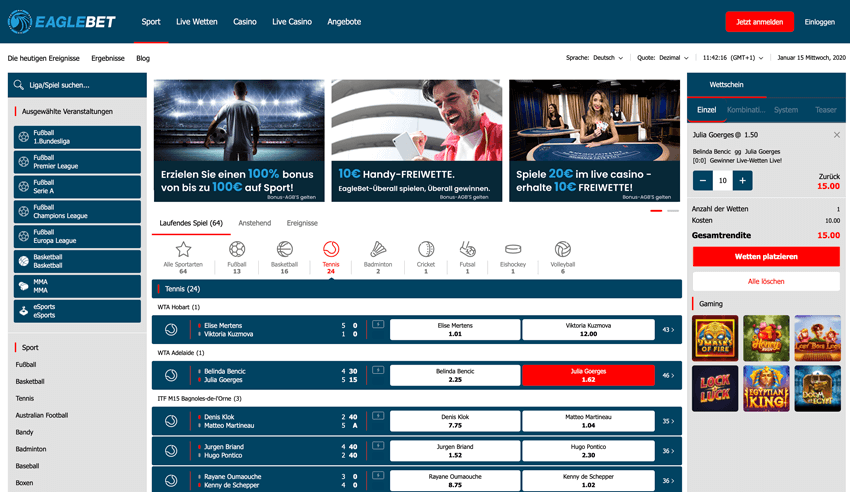Image resolution: width=850 pixels, height=492 pixels.
Task: Click Jetzt anmelden button
Action: 759,22
